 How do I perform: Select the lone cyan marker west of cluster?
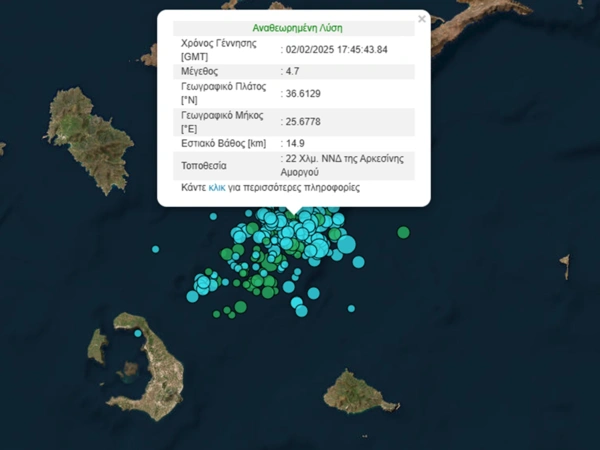point(156,249)
